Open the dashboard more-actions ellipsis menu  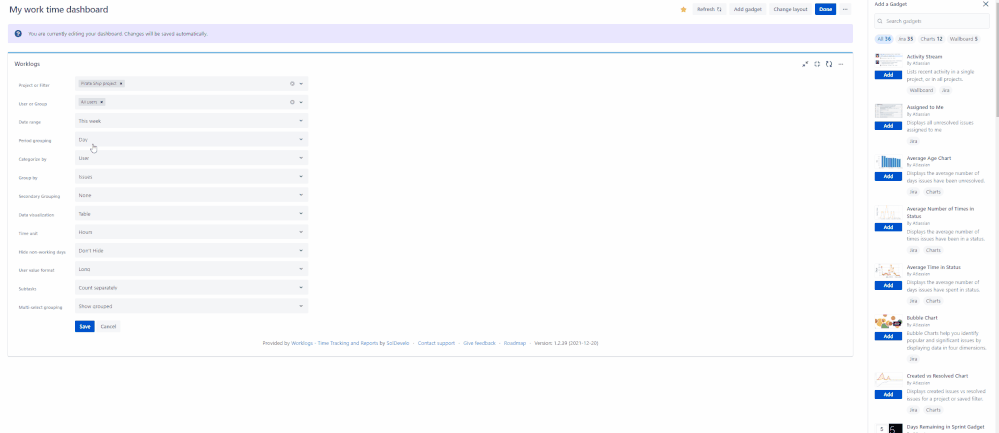pos(845,10)
